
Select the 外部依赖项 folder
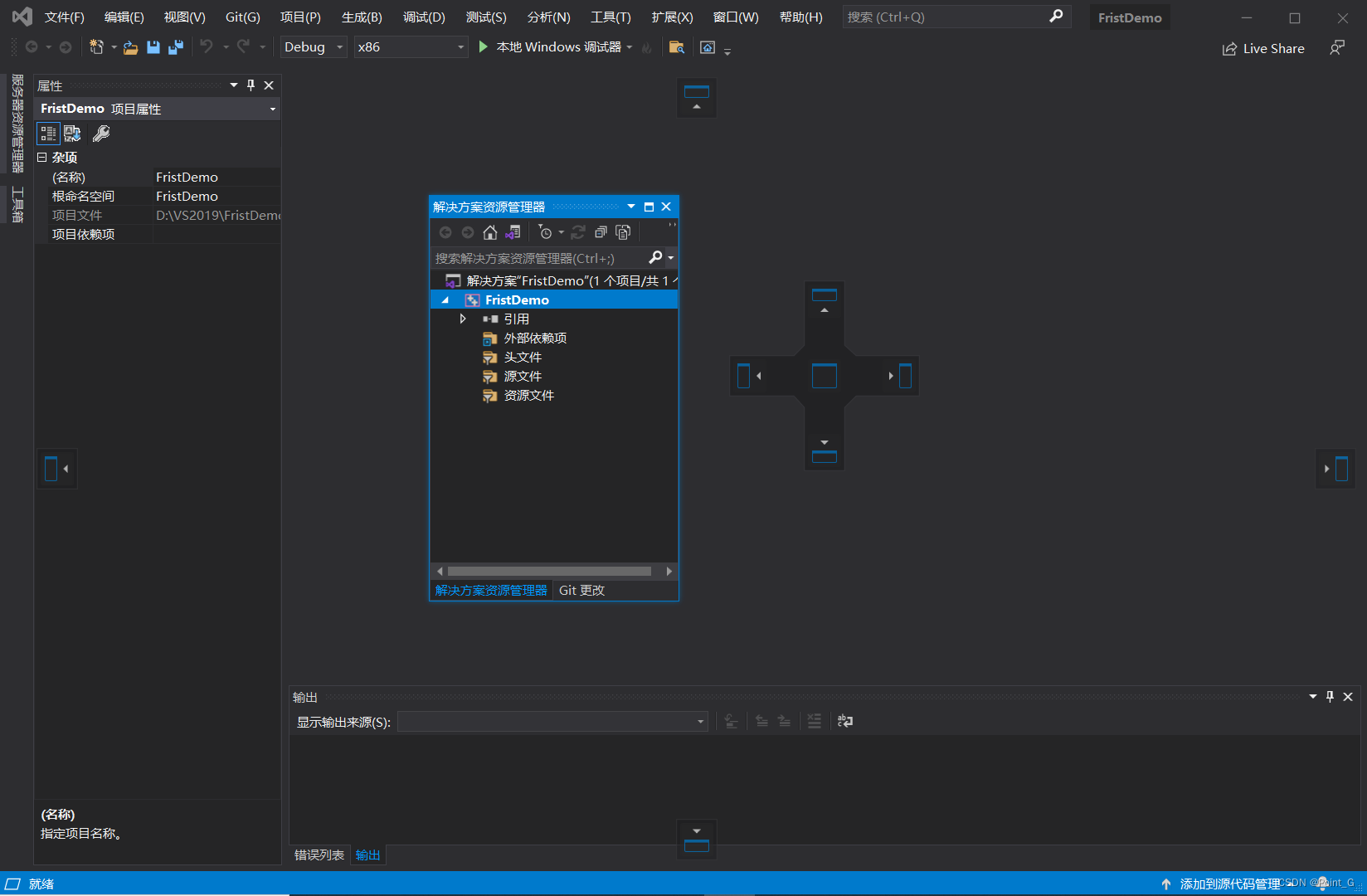(x=535, y=338)
